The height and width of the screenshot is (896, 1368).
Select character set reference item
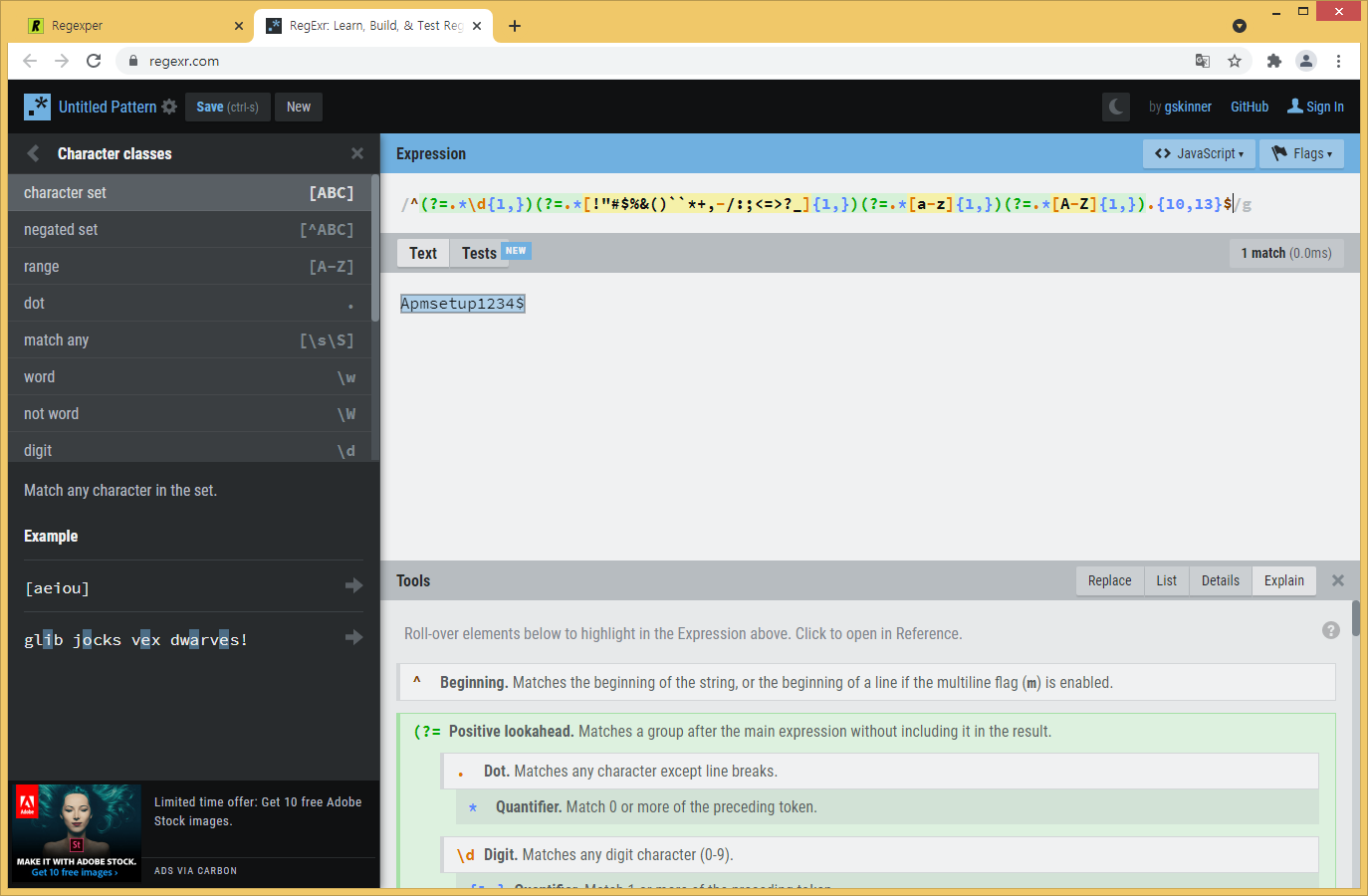click(189, 192)
